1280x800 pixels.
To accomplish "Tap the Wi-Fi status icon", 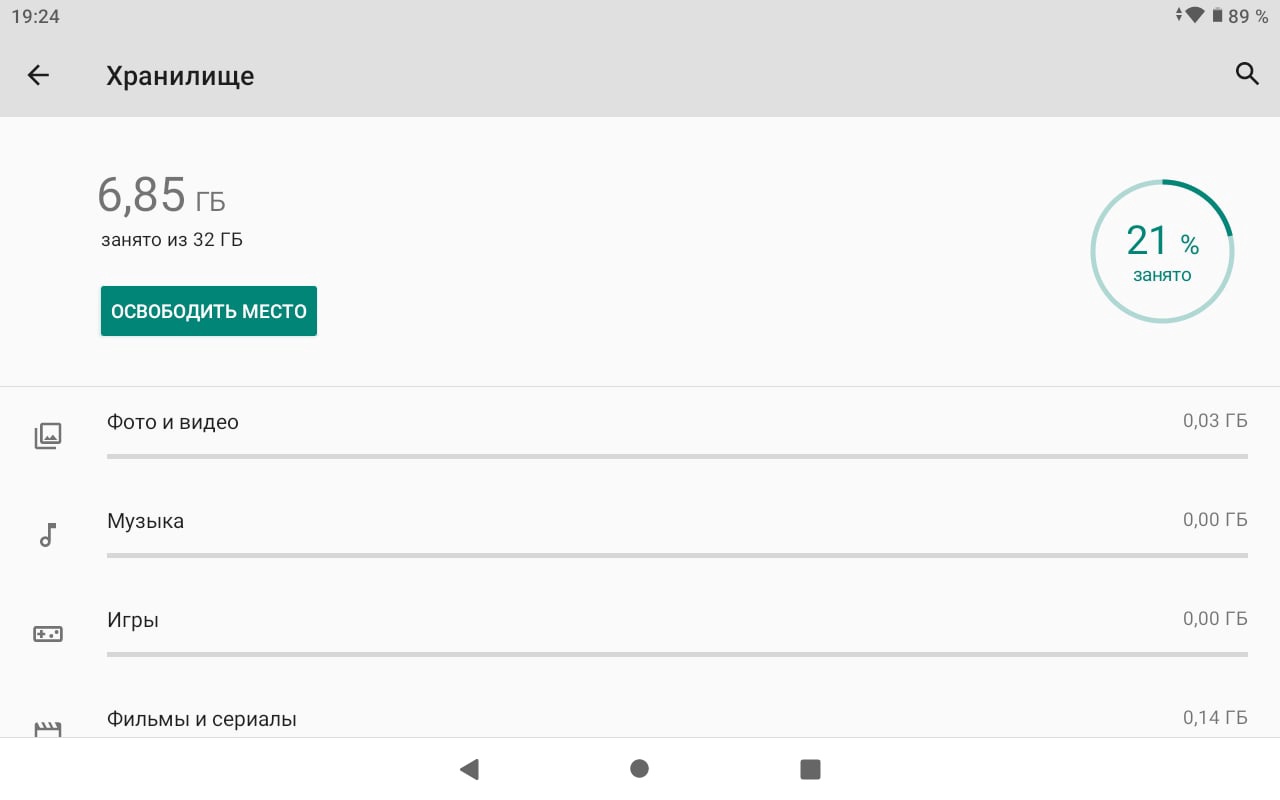I will 1195,16.
